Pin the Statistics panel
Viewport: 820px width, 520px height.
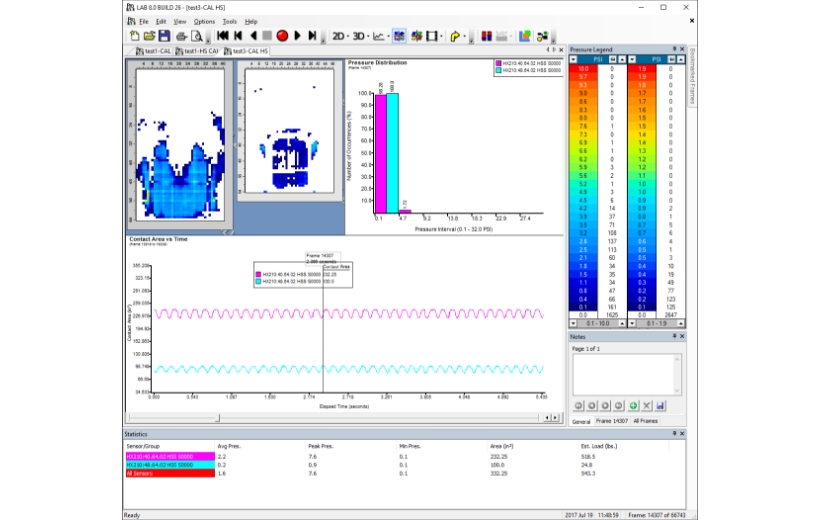click(673, 434)
